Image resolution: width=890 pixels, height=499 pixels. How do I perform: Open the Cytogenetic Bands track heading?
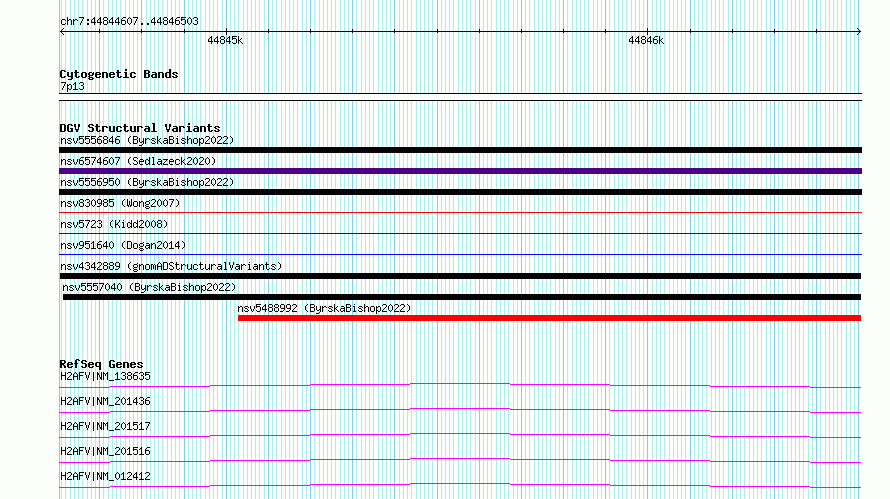(x=119, y=74)
